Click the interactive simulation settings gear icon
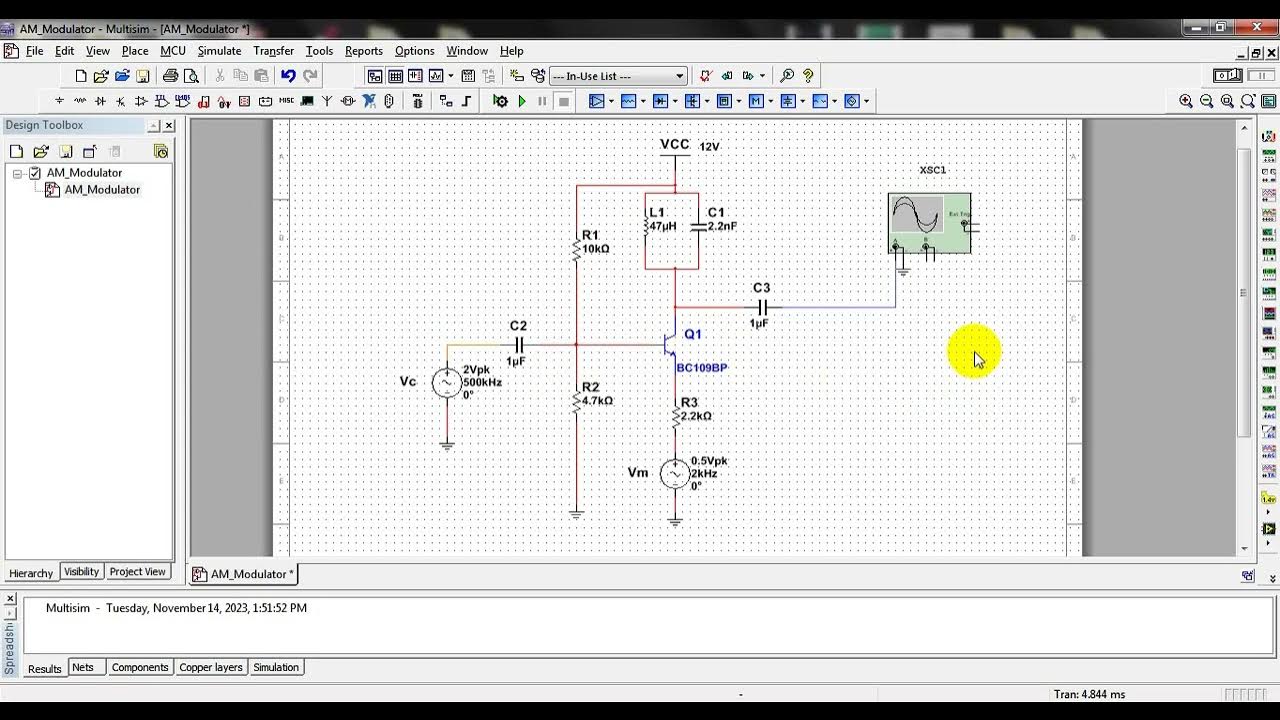 (x=500, y=101)
